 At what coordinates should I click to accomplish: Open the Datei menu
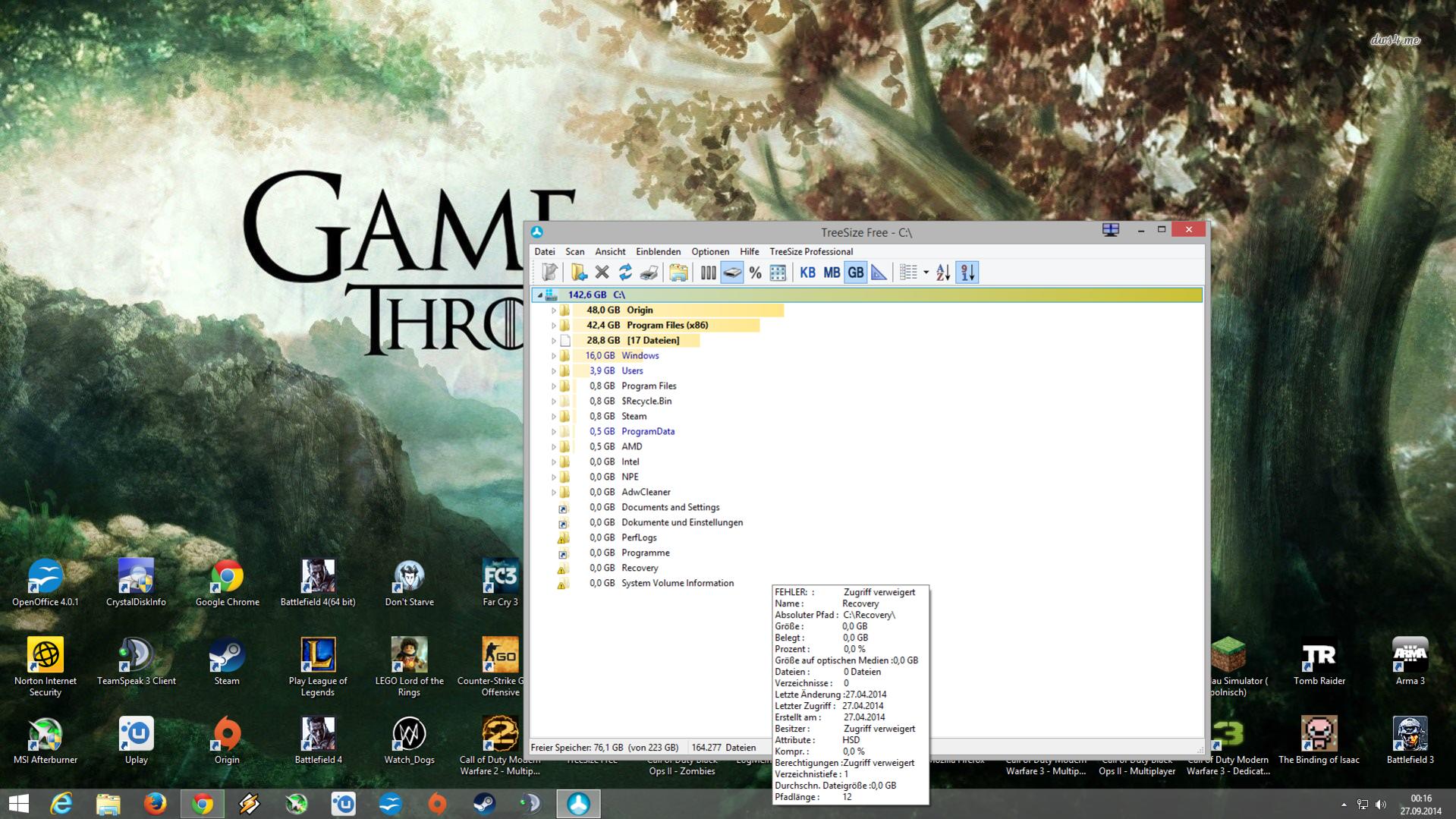(x=545, y=252)
